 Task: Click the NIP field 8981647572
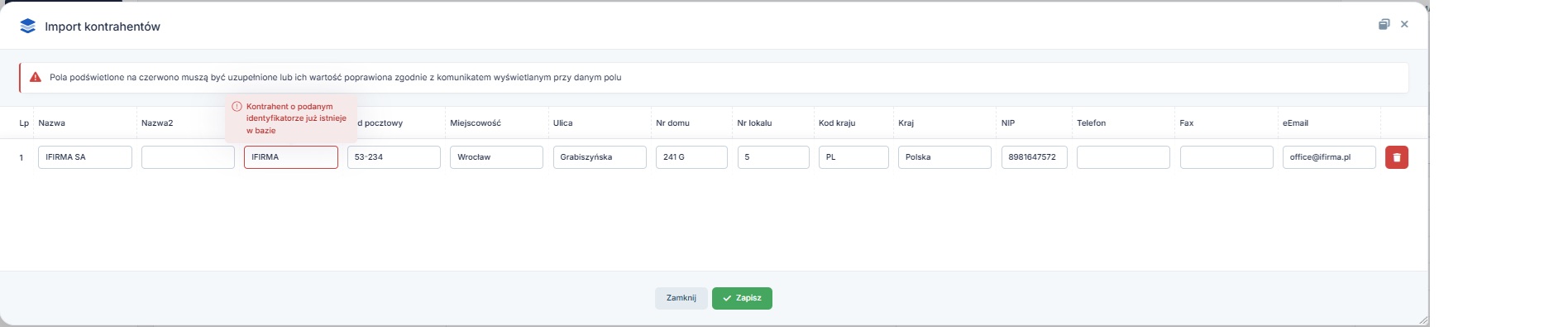1035,157
